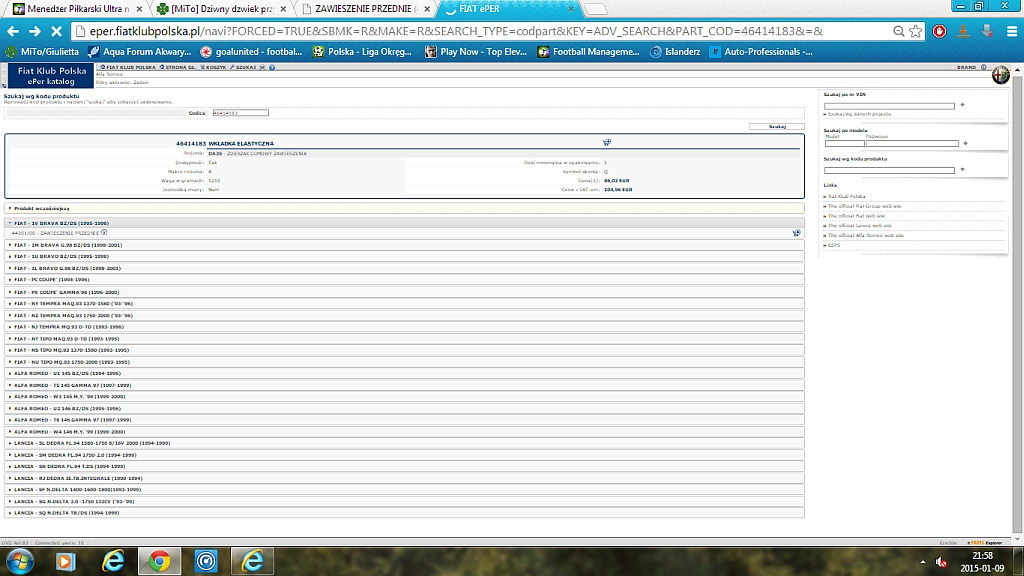Open the media player taskbar icon

coord(65,561)
